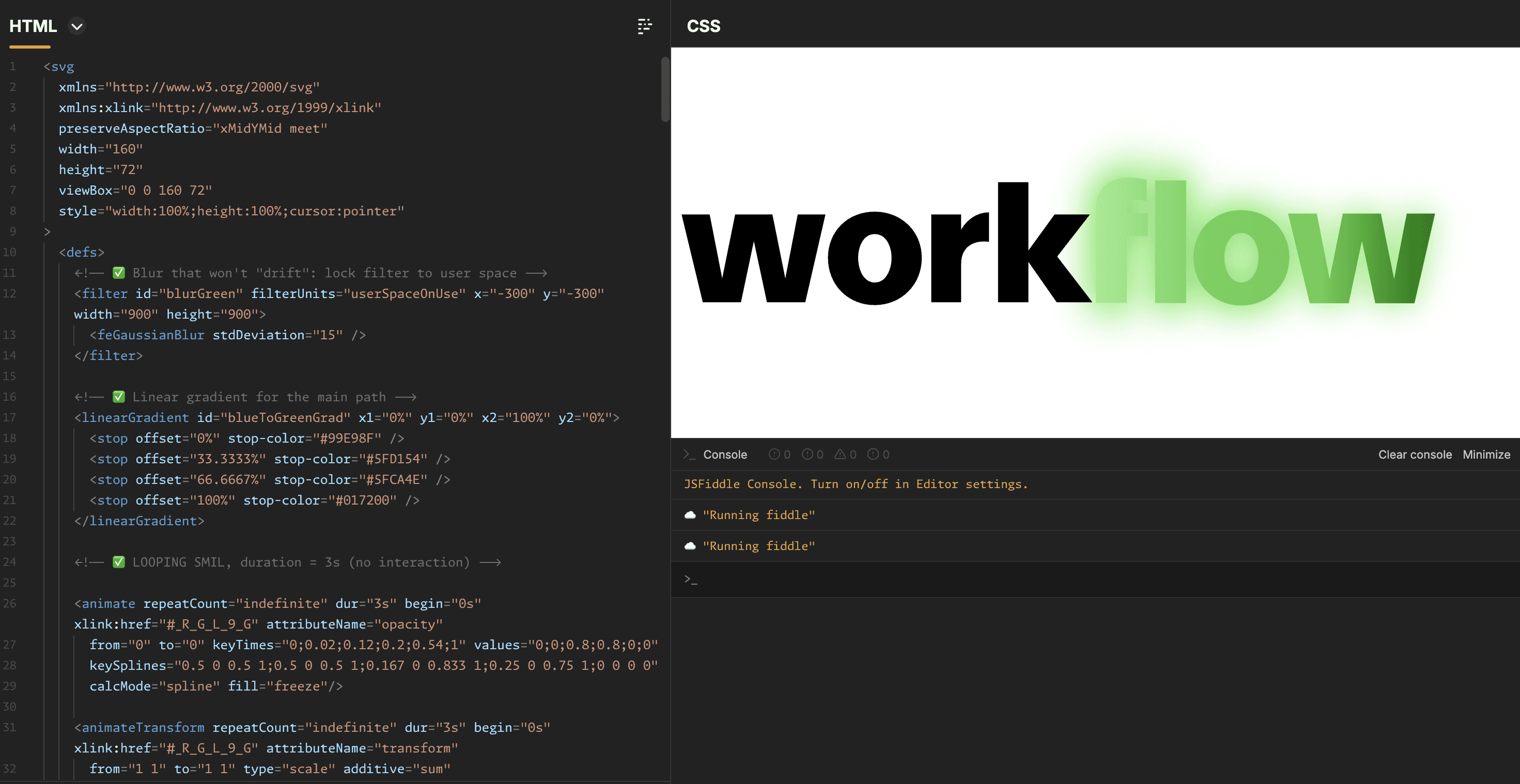This screenshot has width=1520, height=784.
Task: Open the HTML language dropdown chevron
Action: tap(76, 26)
